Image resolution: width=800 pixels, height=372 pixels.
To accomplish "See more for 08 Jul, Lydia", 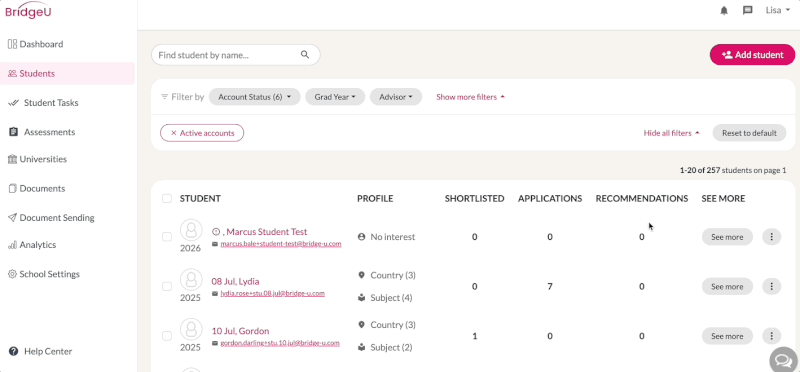I will (727, 286).
